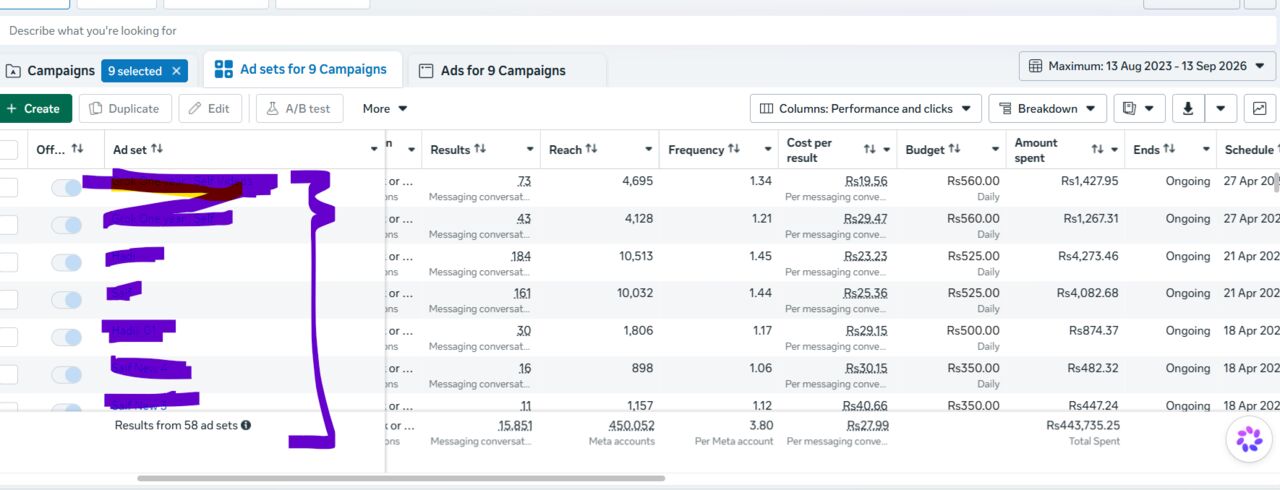Open export options dropdown arrow
1280x490 pixels.
[1221, 108]
